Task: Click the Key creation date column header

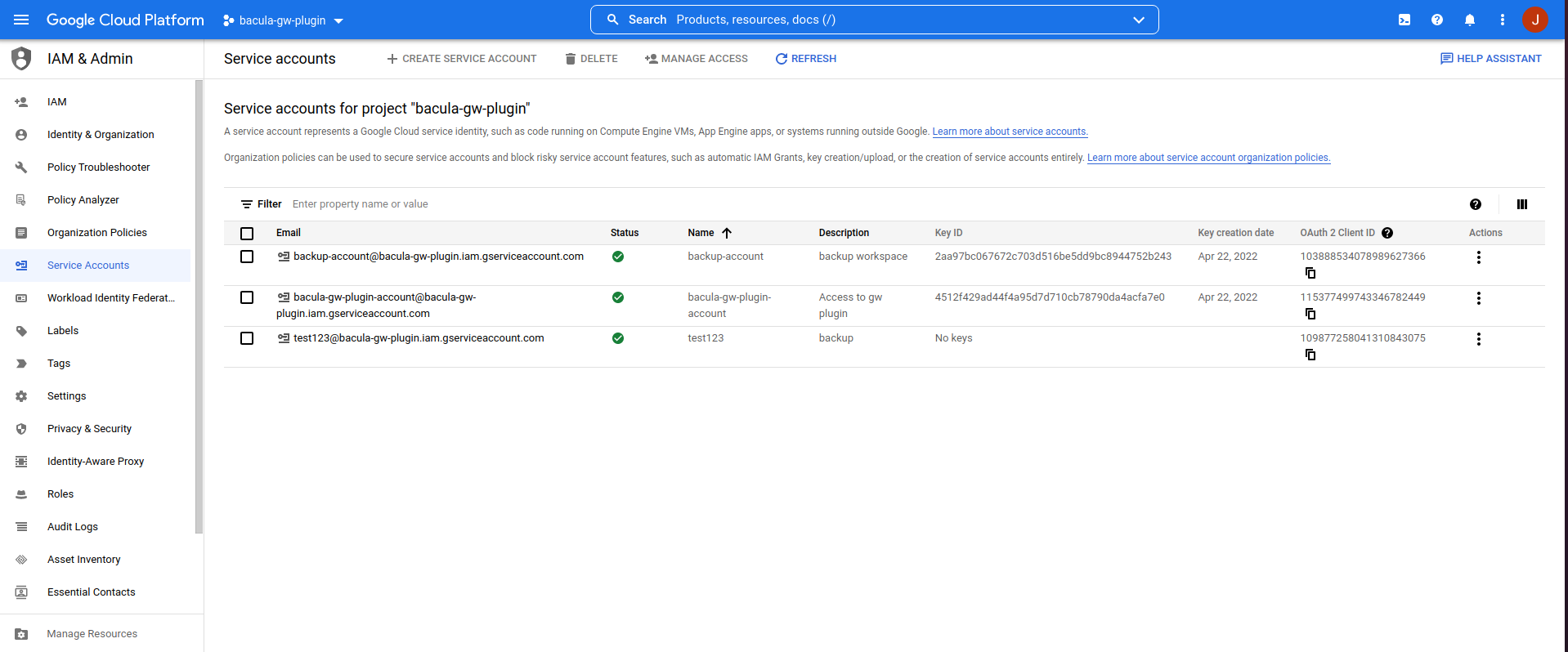Action: [x=1236, y=233]
